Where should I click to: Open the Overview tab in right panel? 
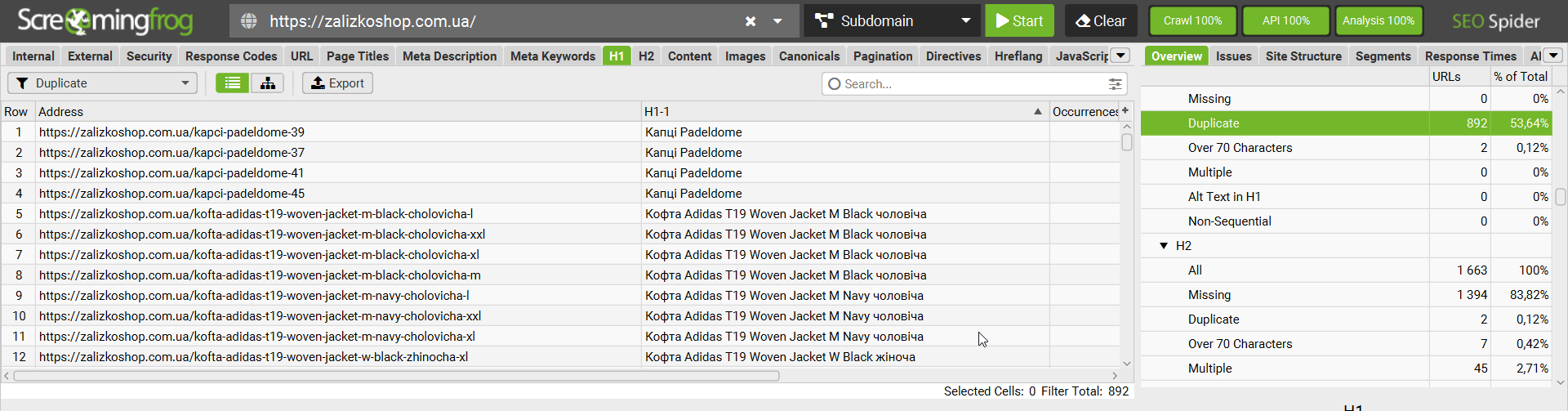[1177, 56]
